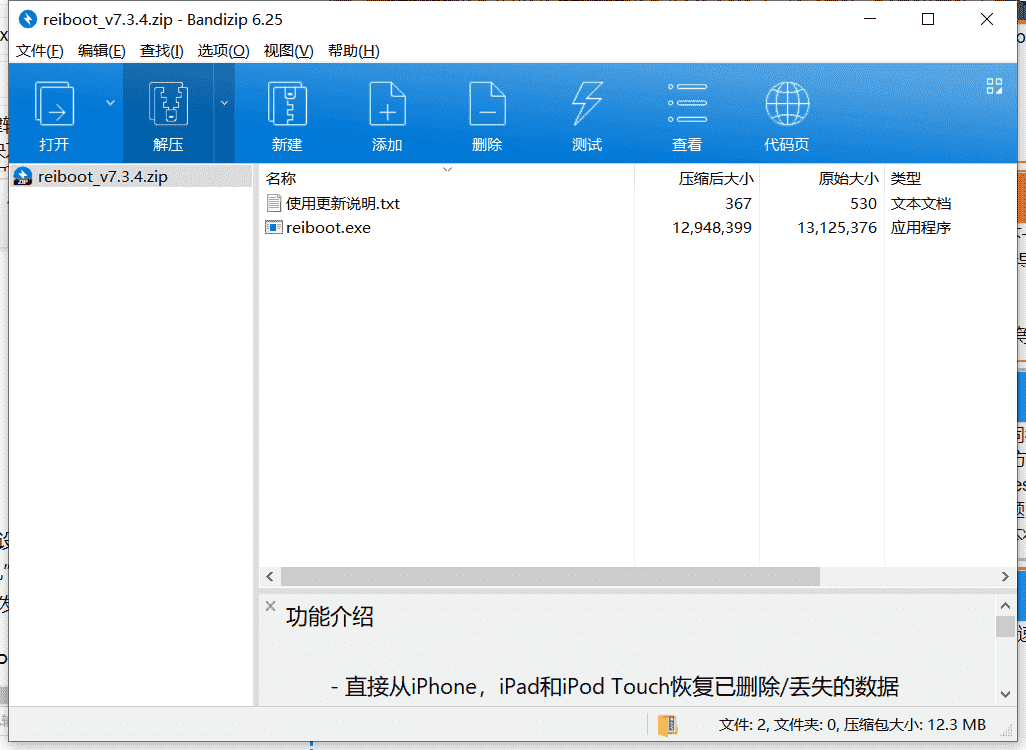Click the zip archive icon in the tree panel

(23, 177)
